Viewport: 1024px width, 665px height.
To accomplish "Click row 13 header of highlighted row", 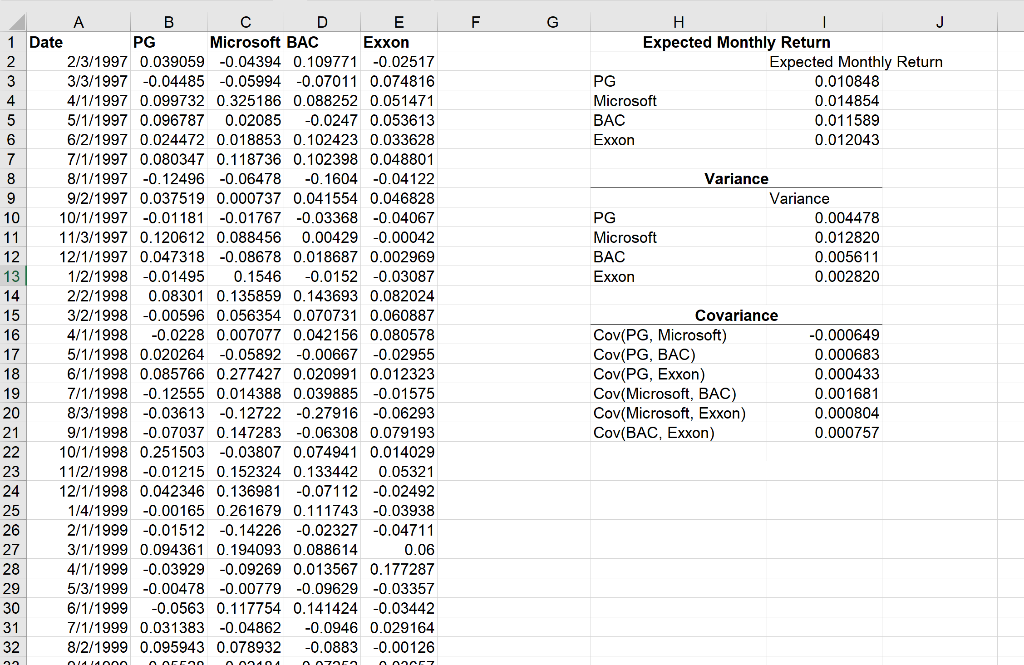I will point(11,276).
